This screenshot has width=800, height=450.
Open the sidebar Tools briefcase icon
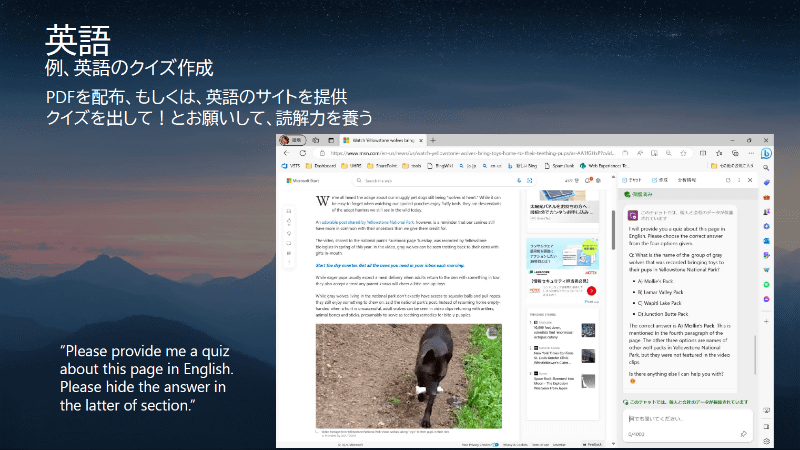click(x=766, y=197)
